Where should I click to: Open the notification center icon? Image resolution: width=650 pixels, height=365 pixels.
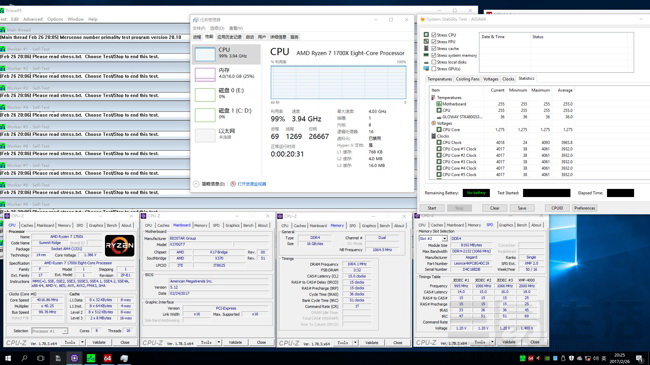click(640, 358)
